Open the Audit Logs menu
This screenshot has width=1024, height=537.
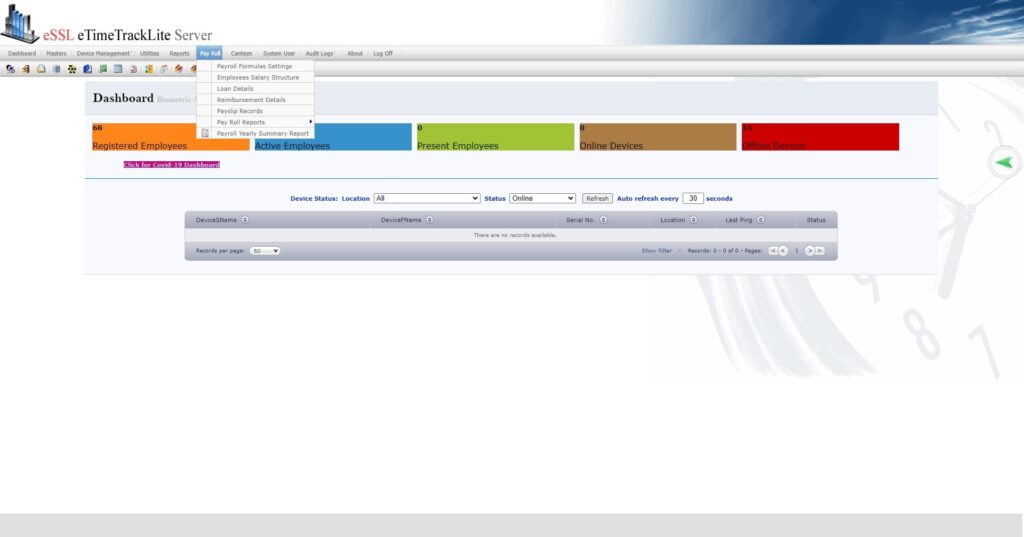tap(319, 54)
